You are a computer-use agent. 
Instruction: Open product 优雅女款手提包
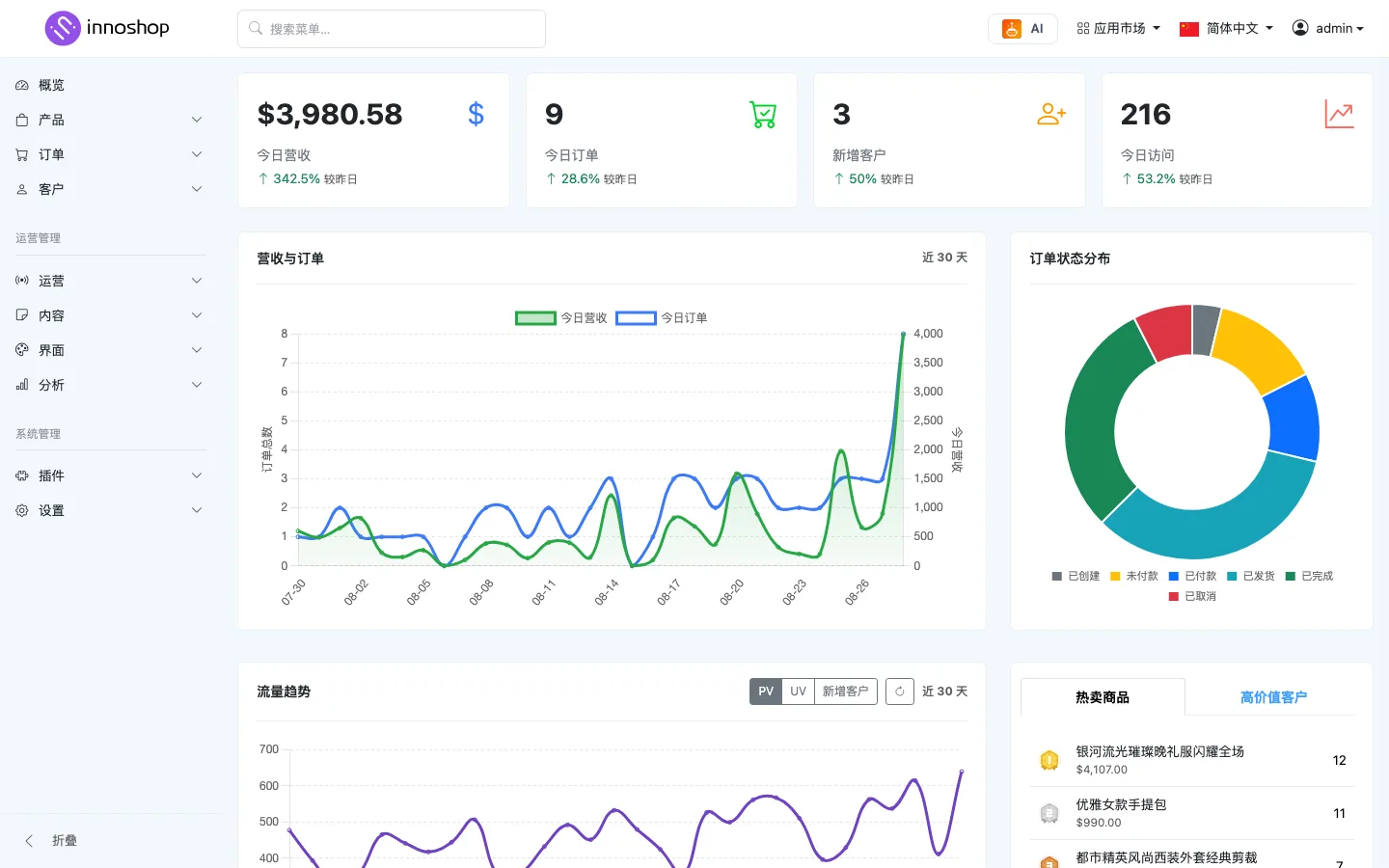(1121, 804)
